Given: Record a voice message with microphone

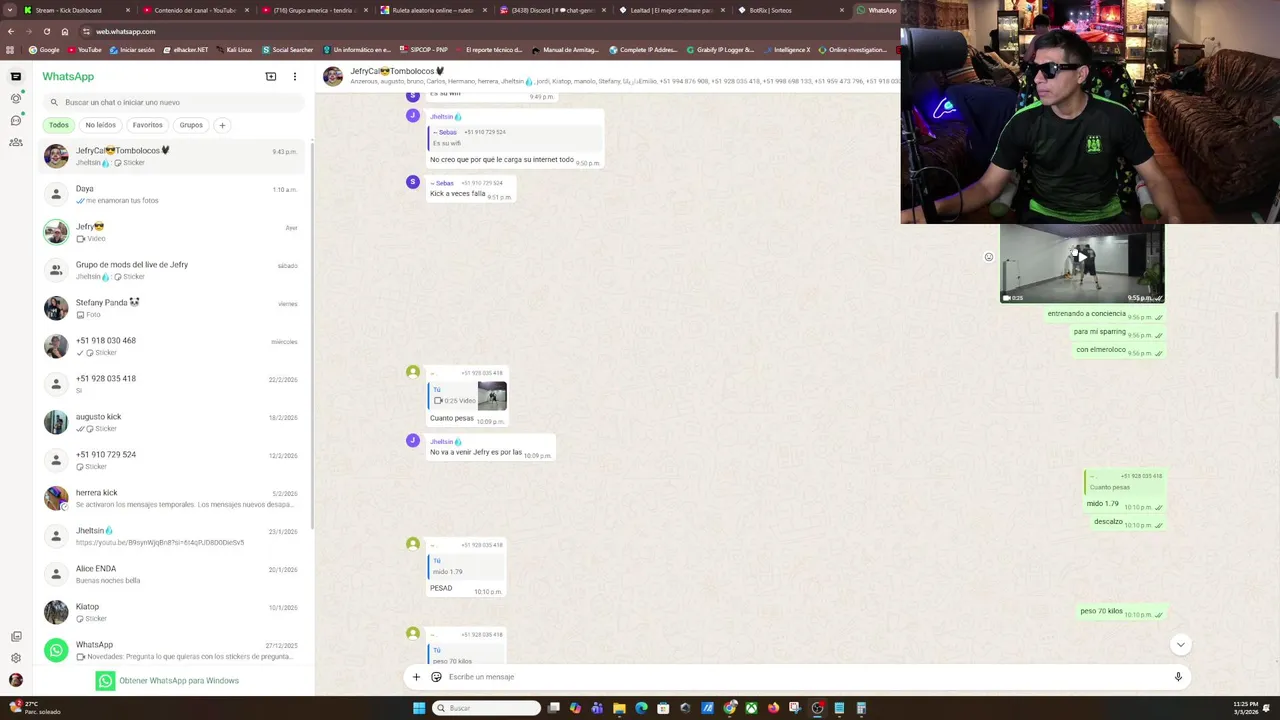Looking at the screenshot, I should click(1178, 677).
